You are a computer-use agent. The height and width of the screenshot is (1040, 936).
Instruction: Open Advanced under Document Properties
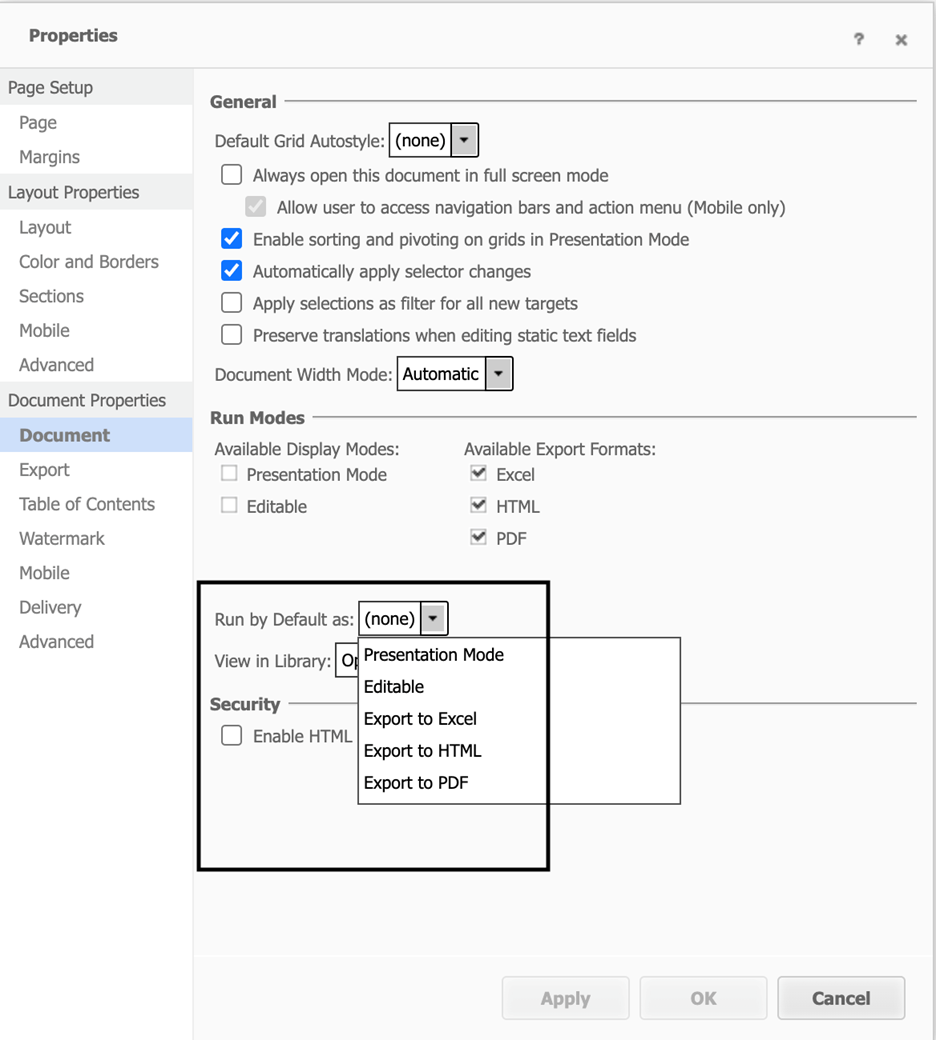coord(96,641)
